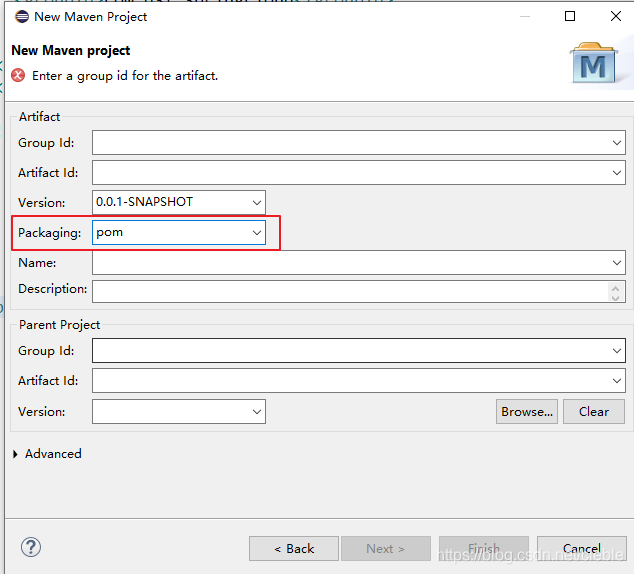Viewport: 634px width, 574px height.
Task: Click the Description field's down scroll arrow
Action: 615,298
